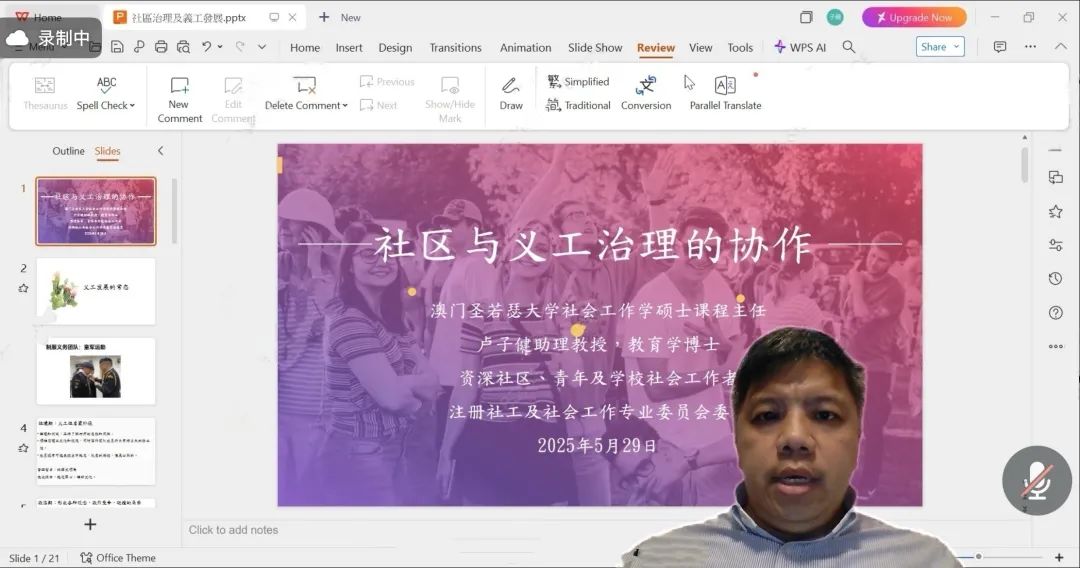Convert text to Traditional Chinese
Screen dimensions: 1080x568
578,105
